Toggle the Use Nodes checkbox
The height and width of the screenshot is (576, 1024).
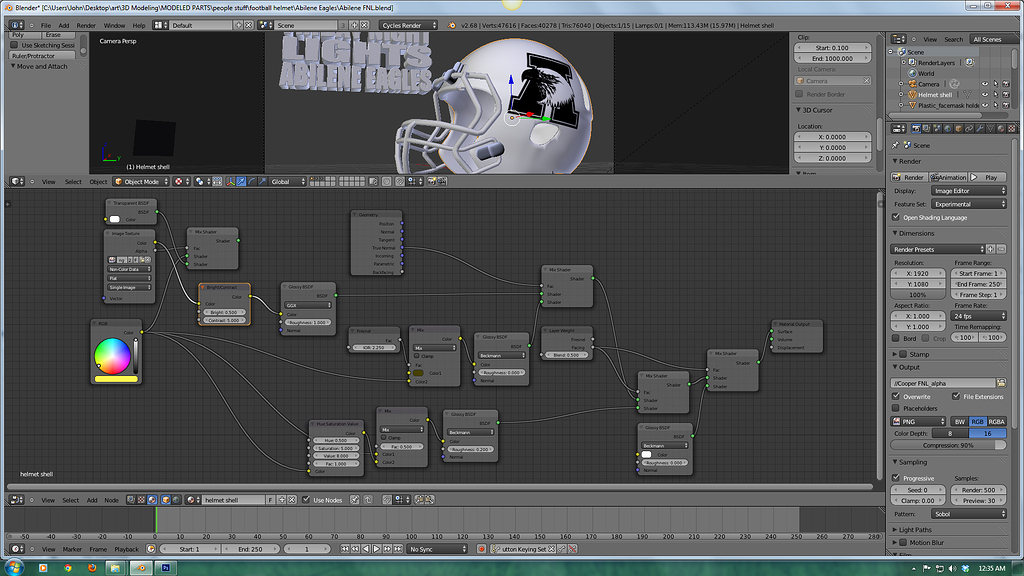tap(306, 500)
